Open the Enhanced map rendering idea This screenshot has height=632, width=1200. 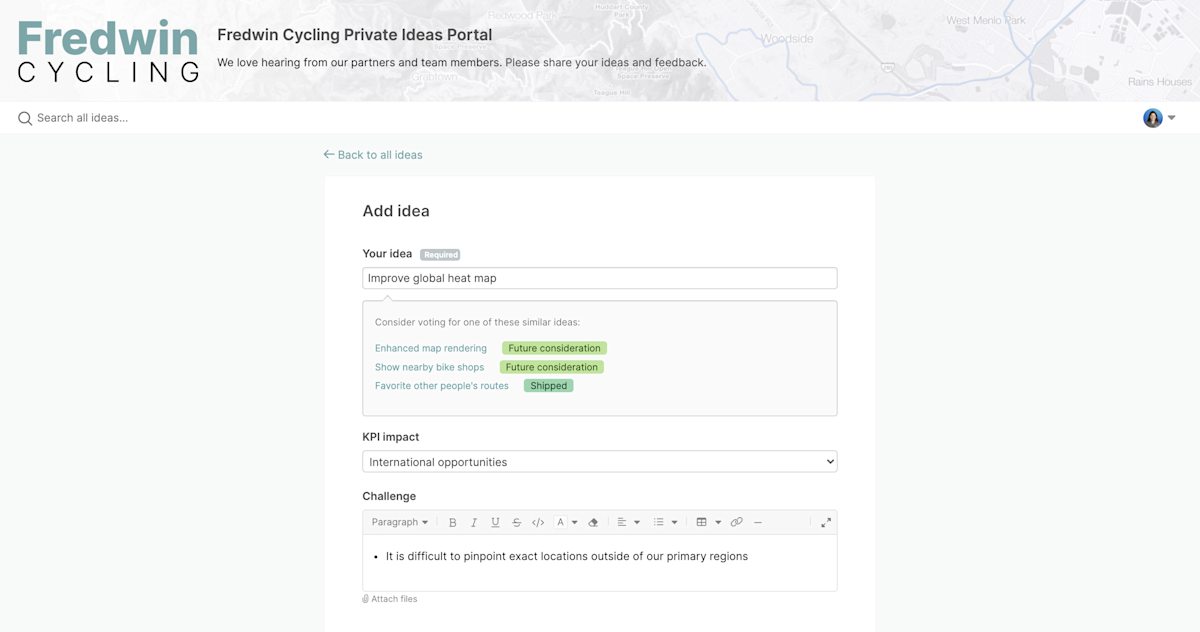pyautogui.click(x=431, y=348)
